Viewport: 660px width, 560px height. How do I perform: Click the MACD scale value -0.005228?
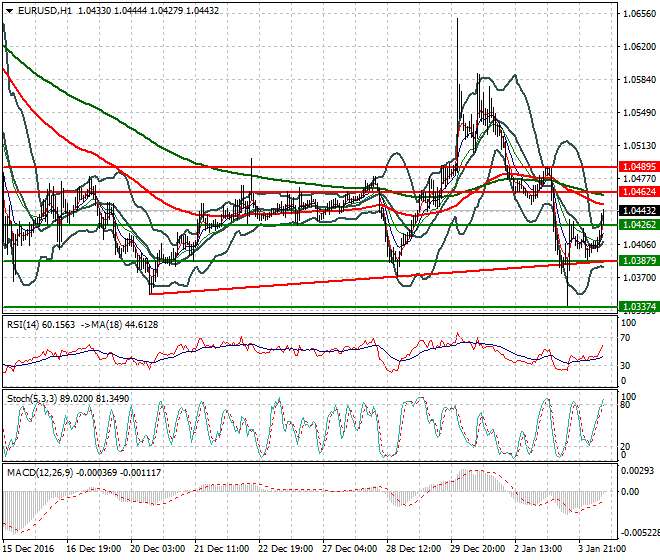click(641, 533)
